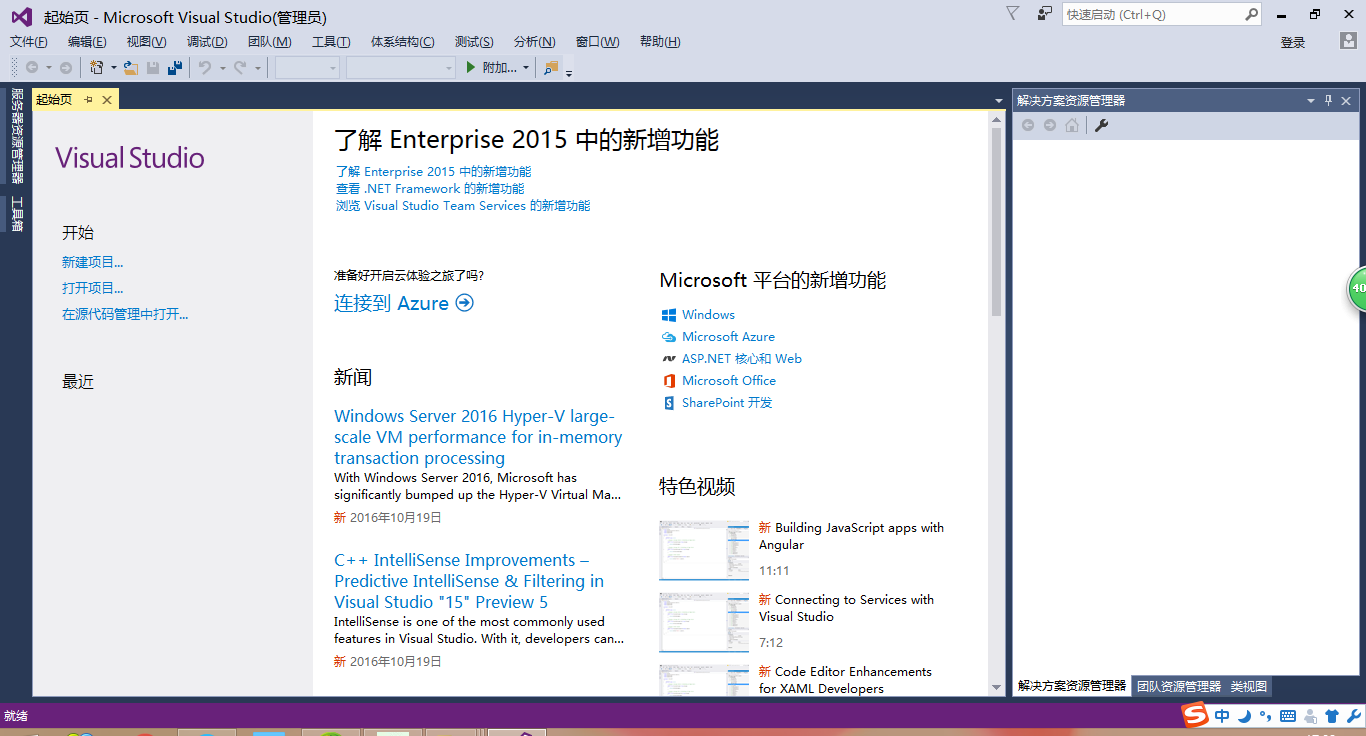
Task: Open the 文件(F) menu
Action: click(29, 42)
